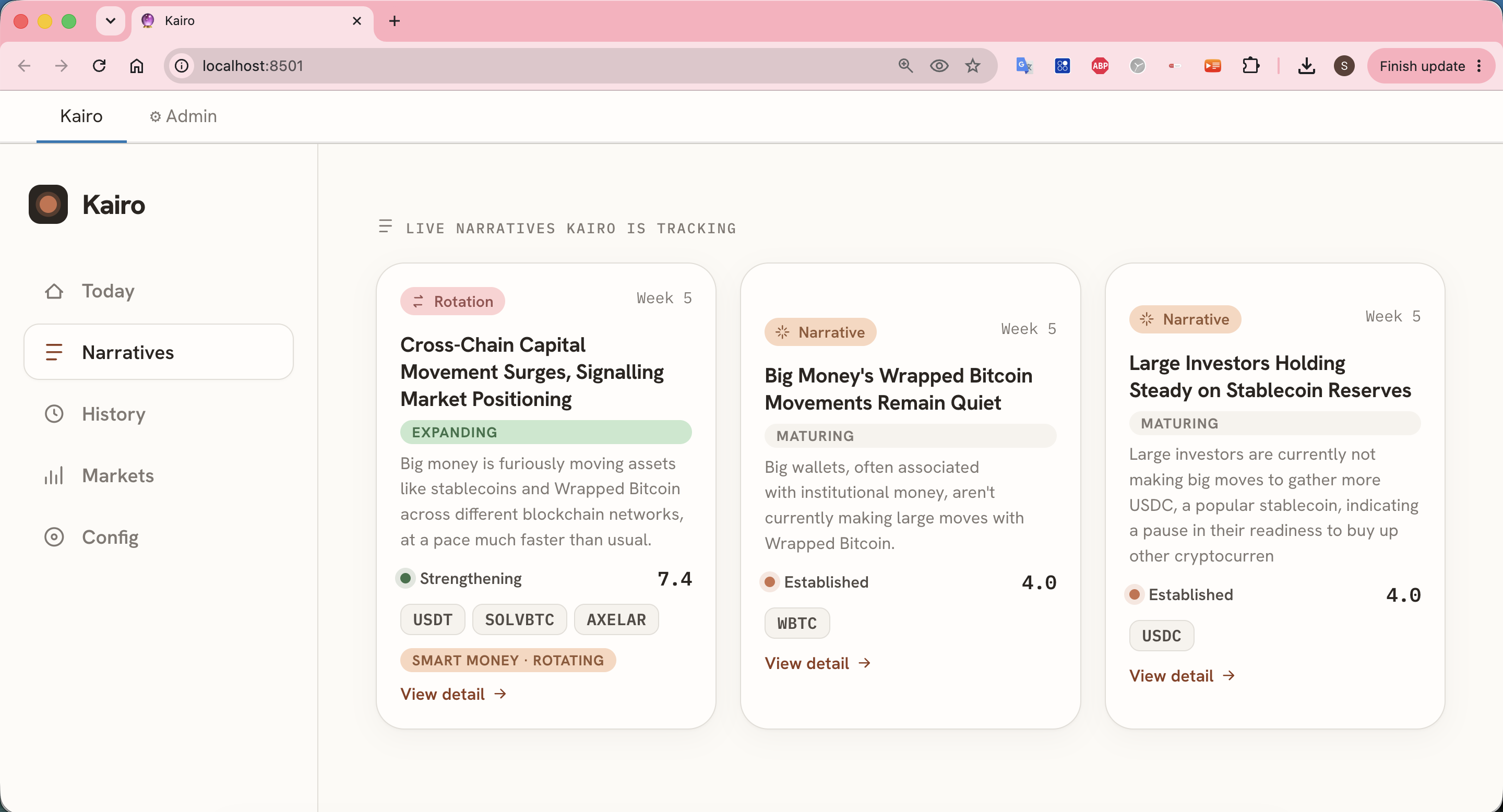Click the browser forward arrow
Viewport: 1503px width, 812px height.
pyautogui.click(x=61, y=65)
